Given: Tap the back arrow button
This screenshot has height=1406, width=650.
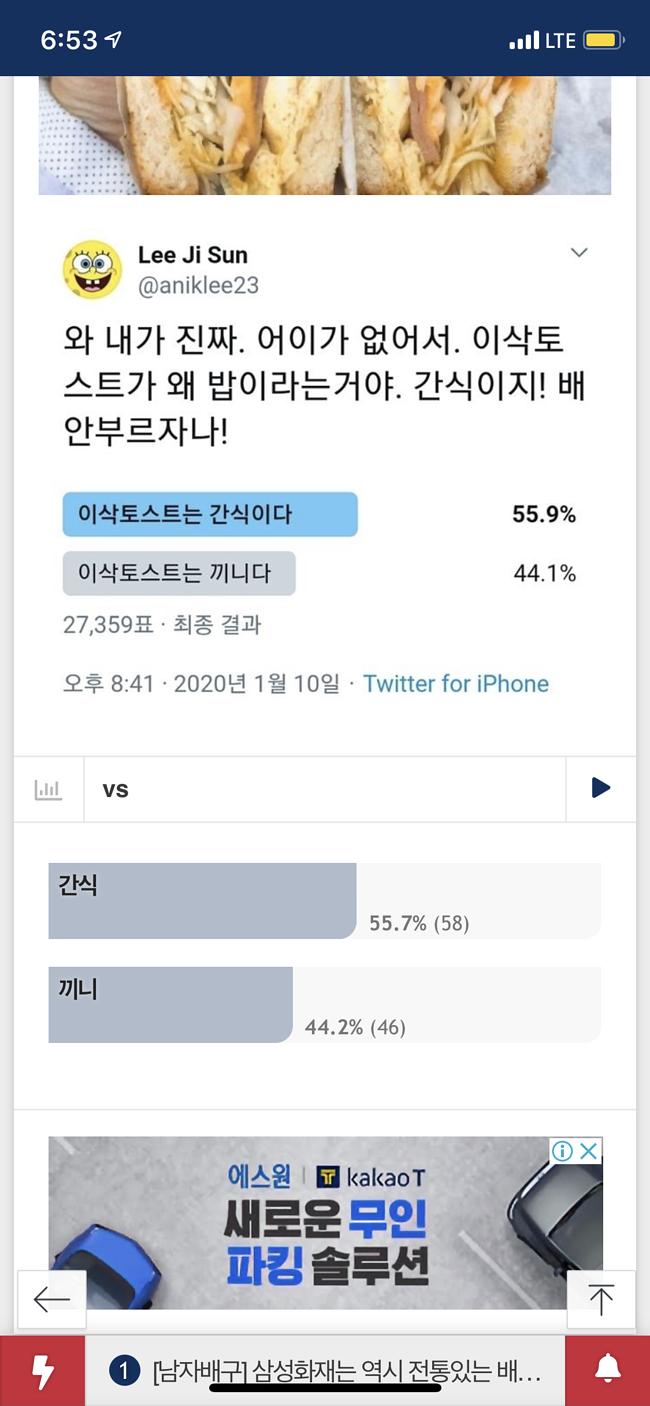Looking at the screenshot, I should coord(51,1299).
